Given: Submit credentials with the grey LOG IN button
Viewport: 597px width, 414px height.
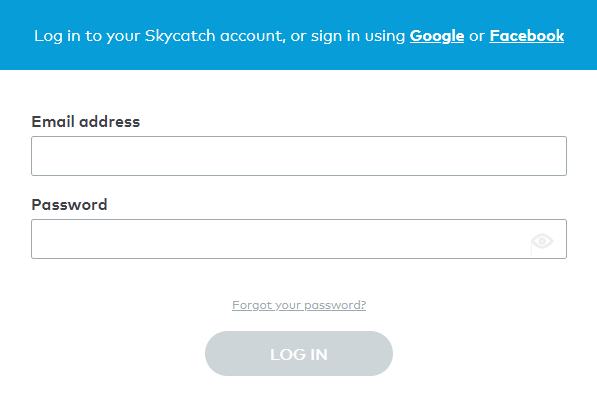Looking at the screenshot, I should tap(299, 353).
